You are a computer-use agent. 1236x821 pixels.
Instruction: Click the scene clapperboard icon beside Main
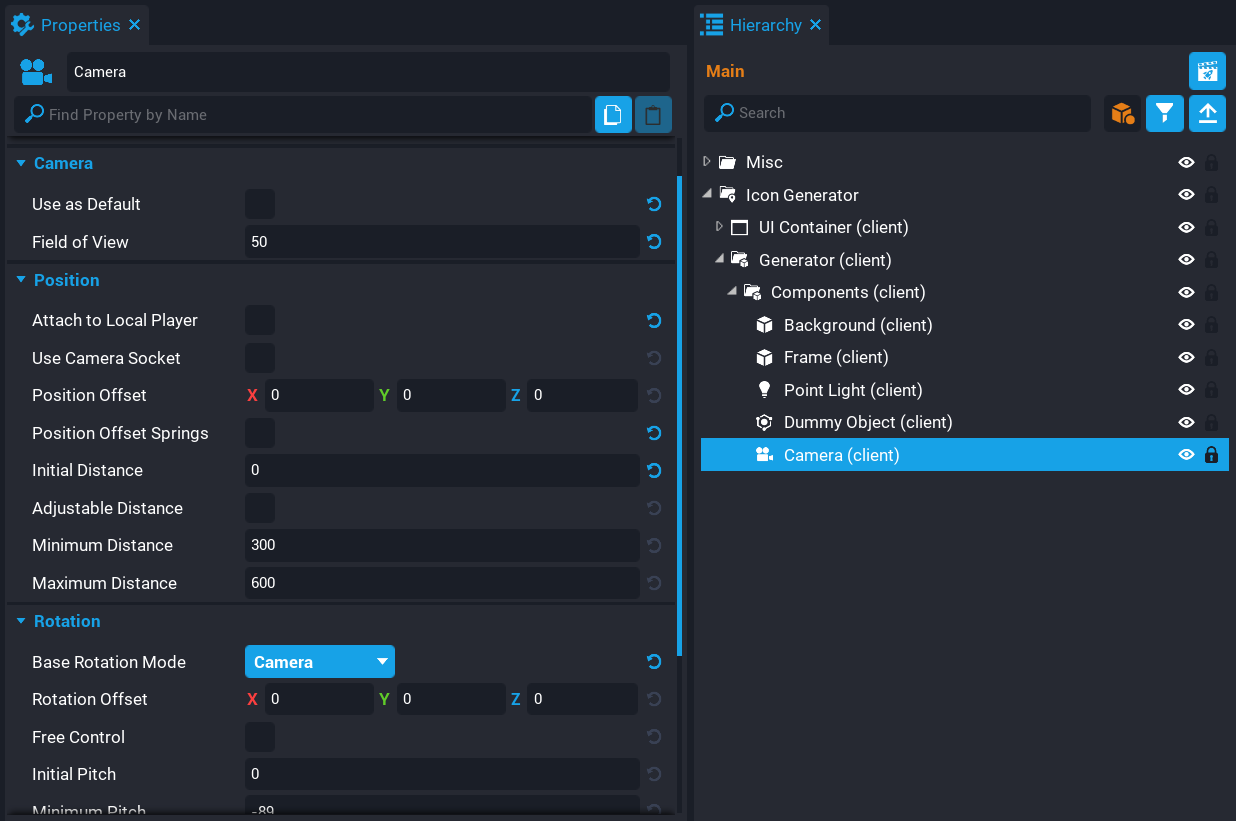[1207, 71]
